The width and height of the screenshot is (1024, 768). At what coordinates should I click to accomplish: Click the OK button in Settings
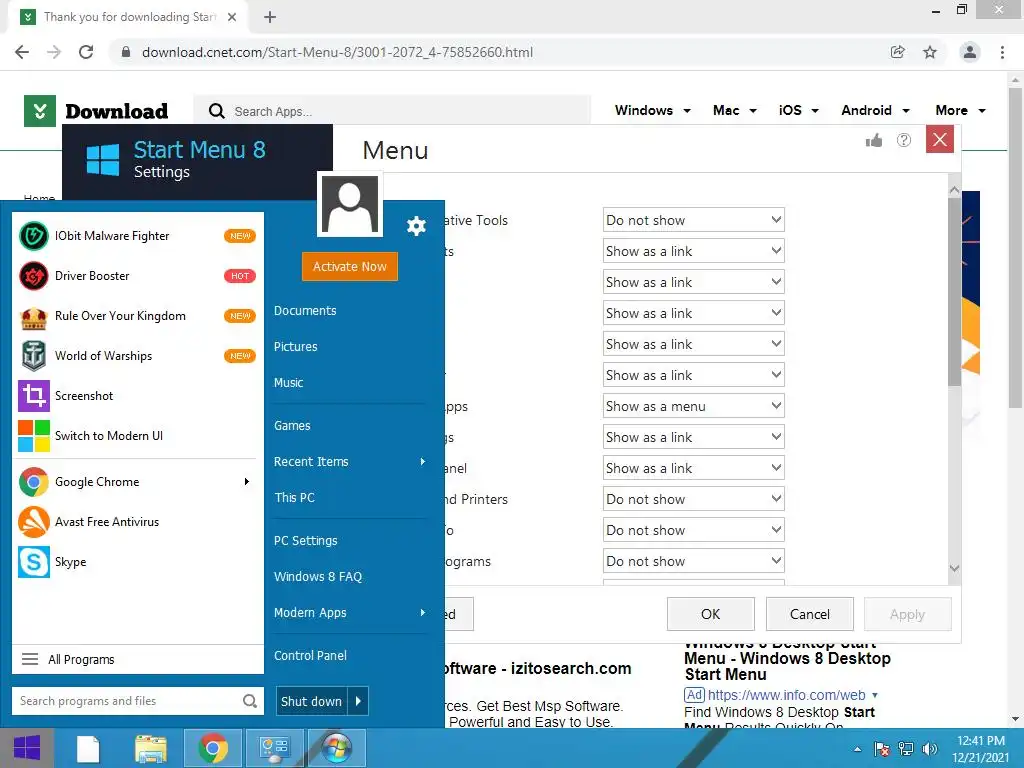[711, 614]
